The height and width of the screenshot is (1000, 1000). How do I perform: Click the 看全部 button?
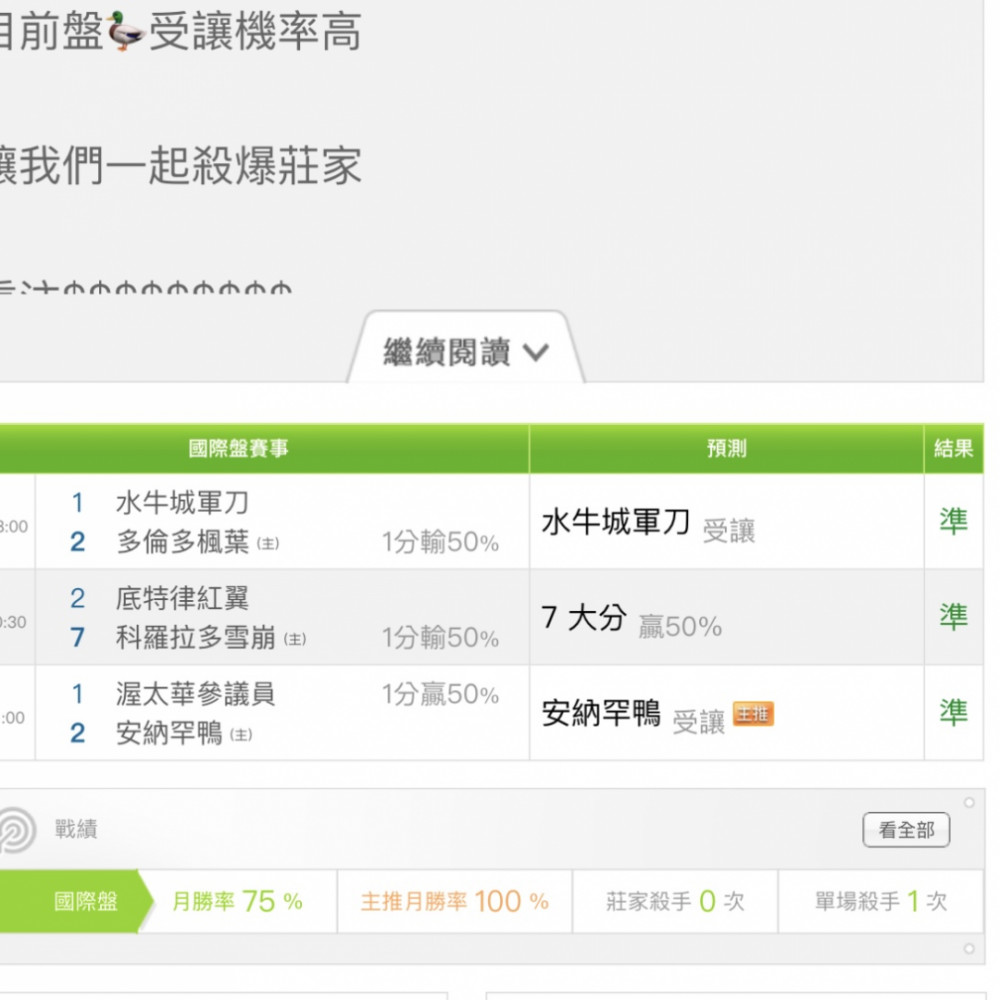tap(906, 830)
